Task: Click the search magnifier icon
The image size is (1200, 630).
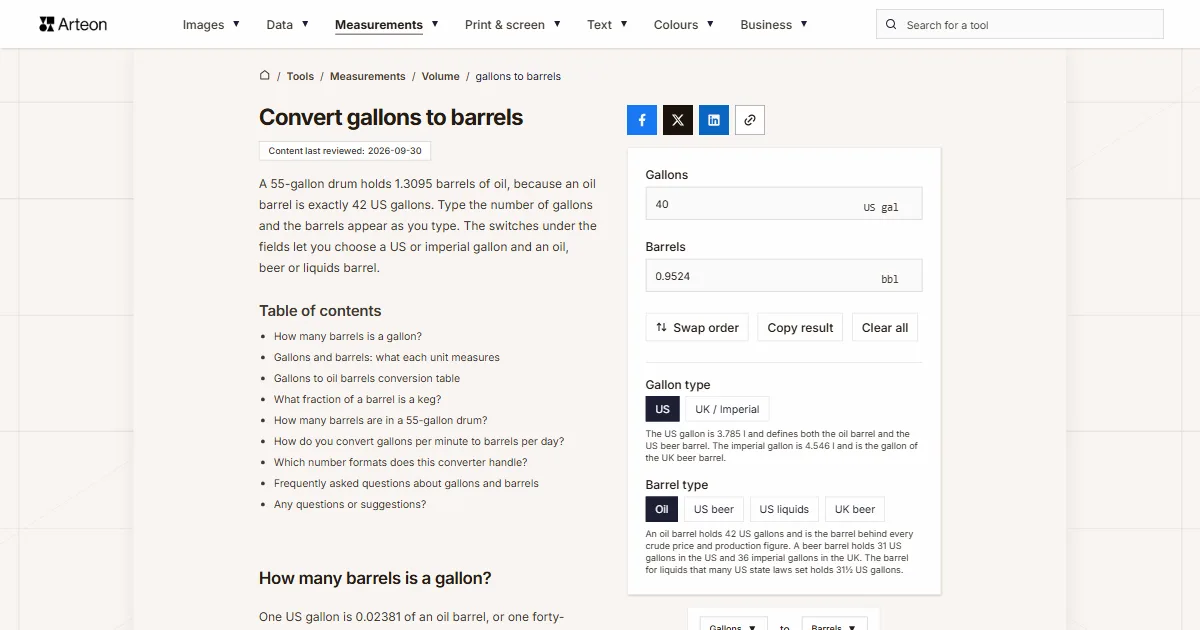Action: (x=892, y=25)
